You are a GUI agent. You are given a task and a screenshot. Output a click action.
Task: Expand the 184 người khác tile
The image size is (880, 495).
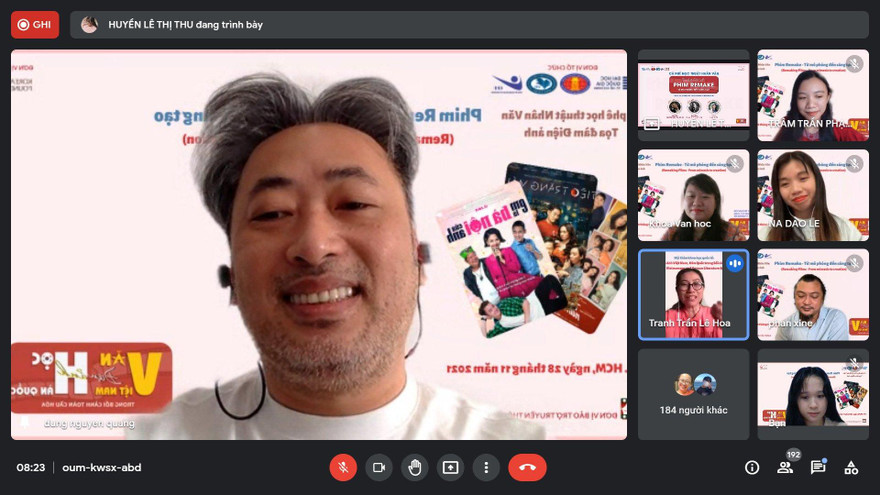click(693, 394)
